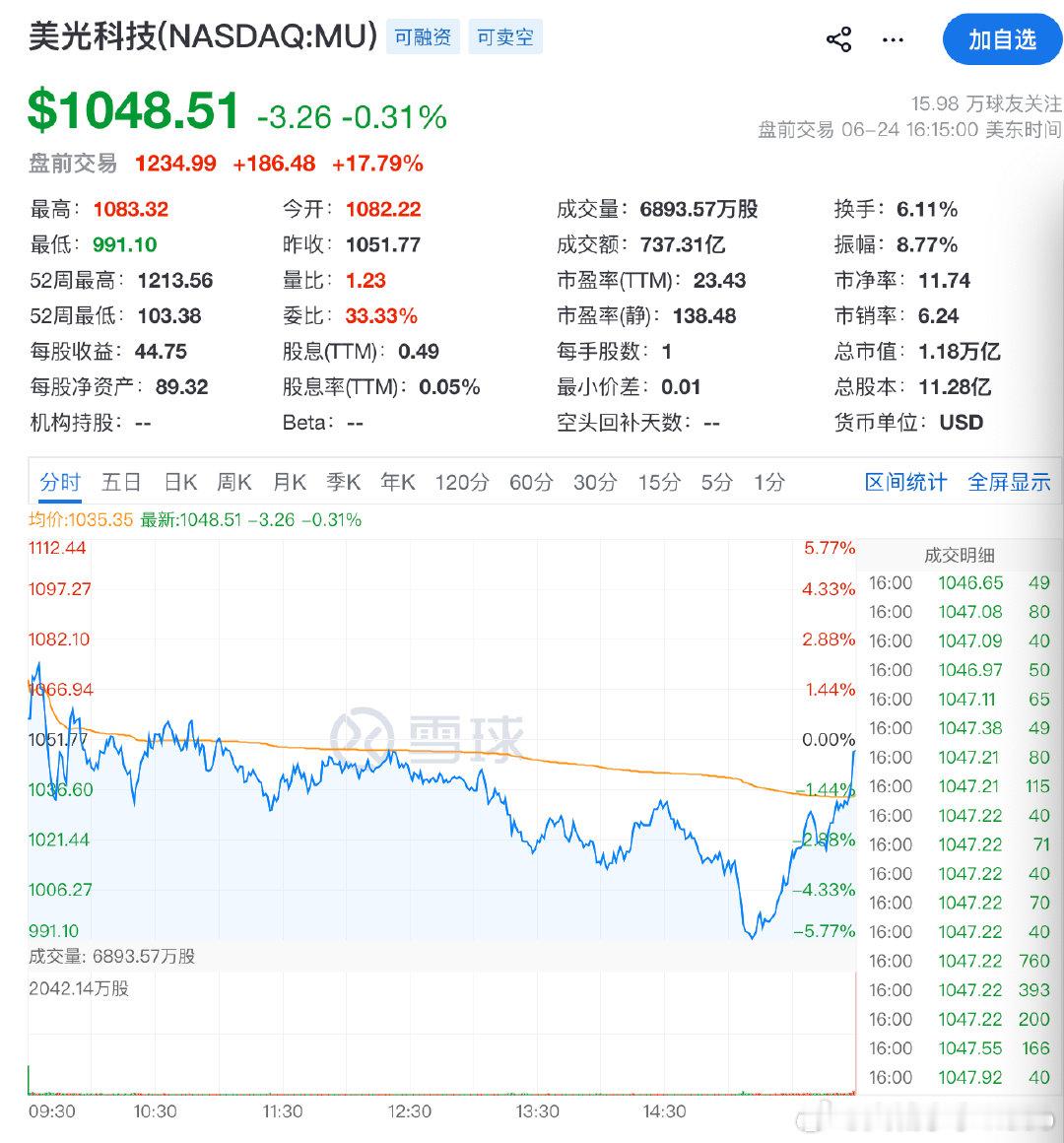Click the 52周最高 value 1213.56

coord(175,280)
